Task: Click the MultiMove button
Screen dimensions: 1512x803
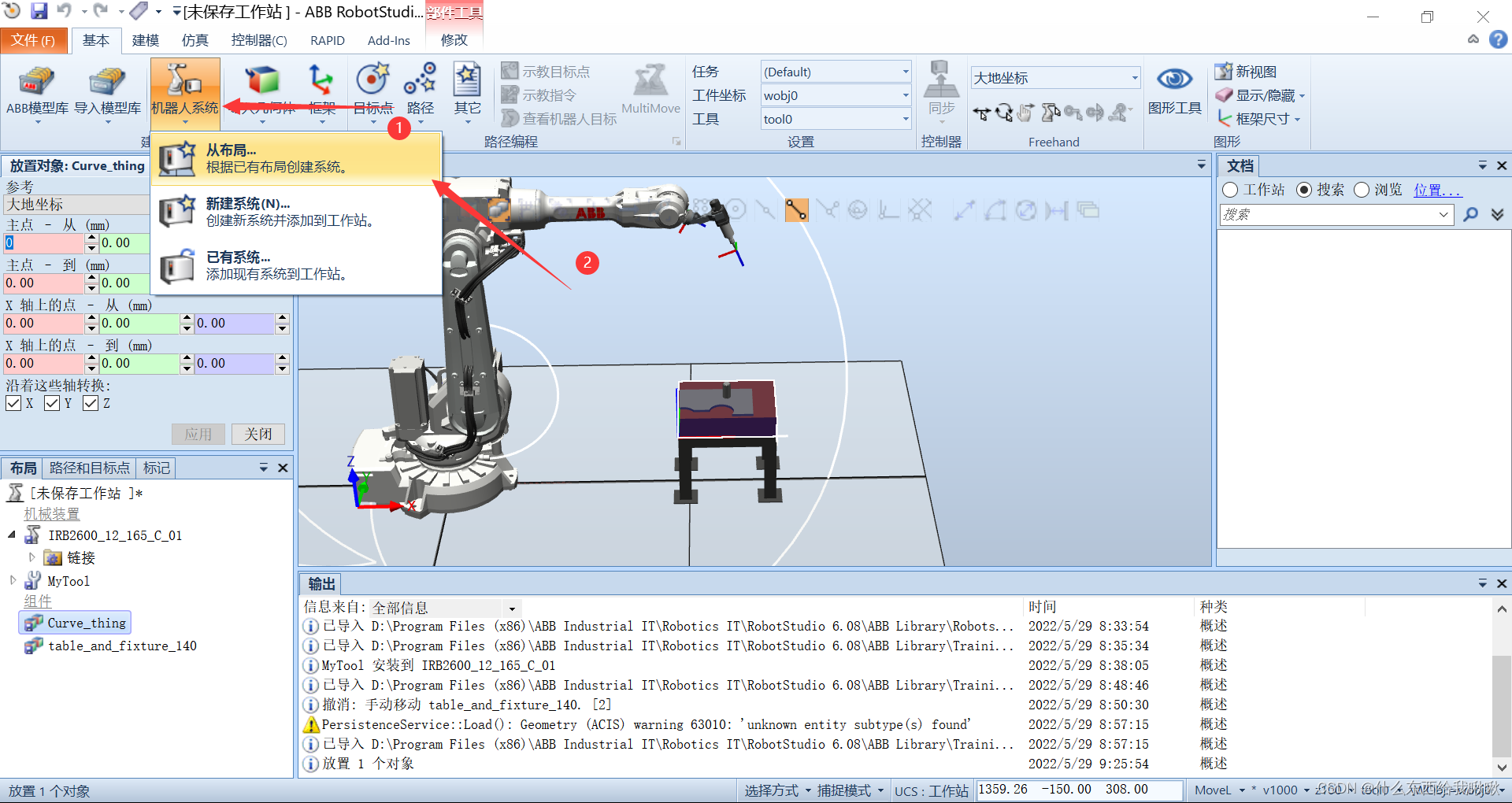Action: coord(650,90)
